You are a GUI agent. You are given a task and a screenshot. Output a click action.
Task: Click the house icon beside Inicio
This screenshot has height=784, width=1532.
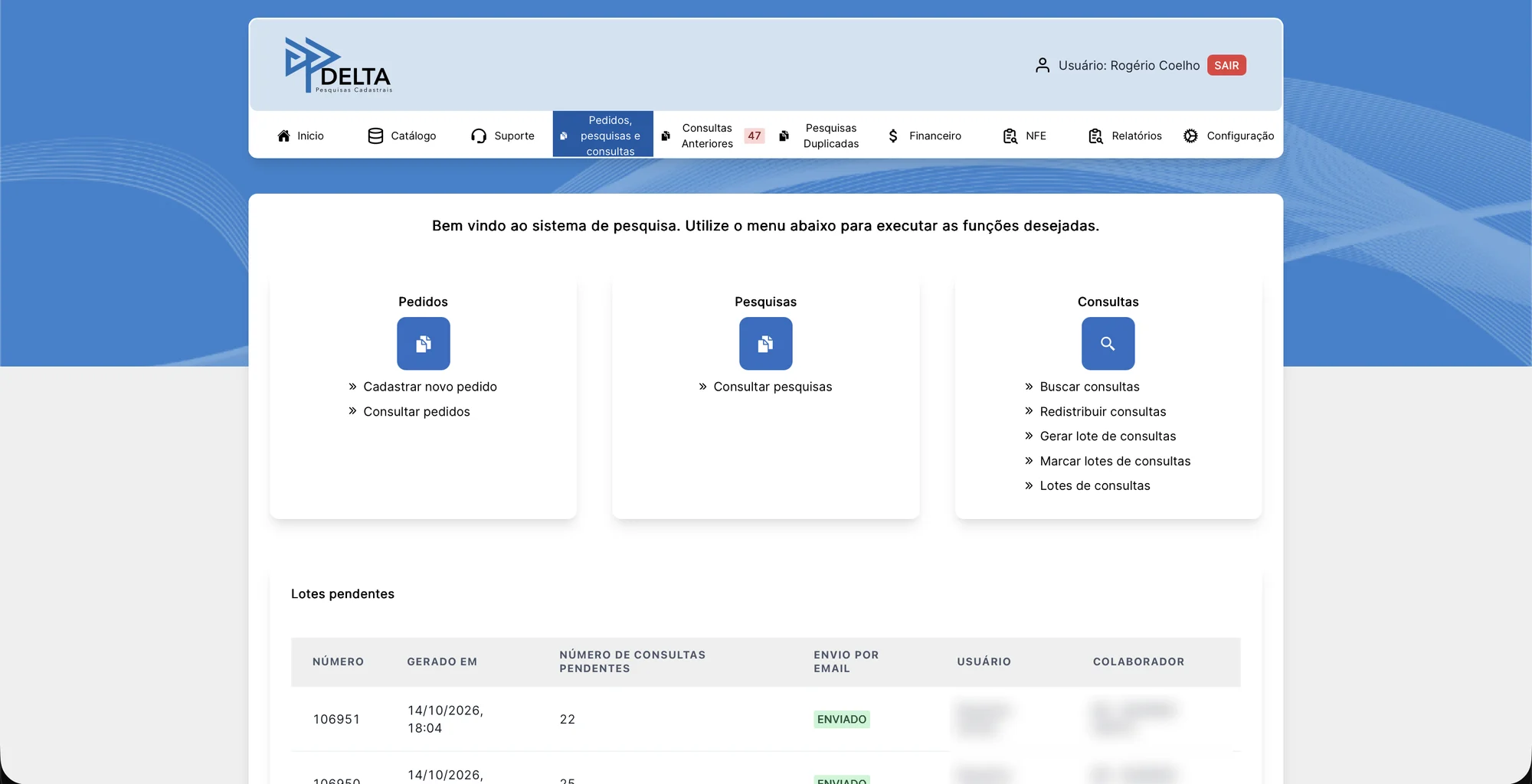(283, 136)
